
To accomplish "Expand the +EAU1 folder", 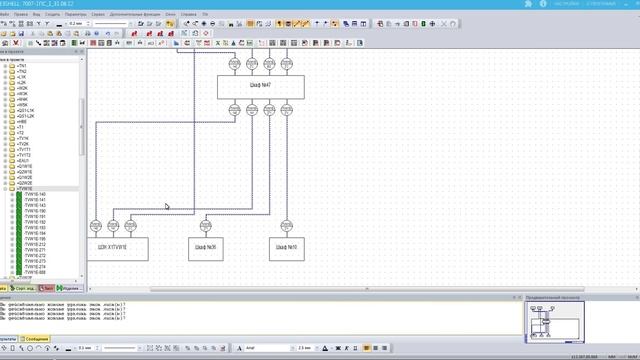I will coord(5,161).
